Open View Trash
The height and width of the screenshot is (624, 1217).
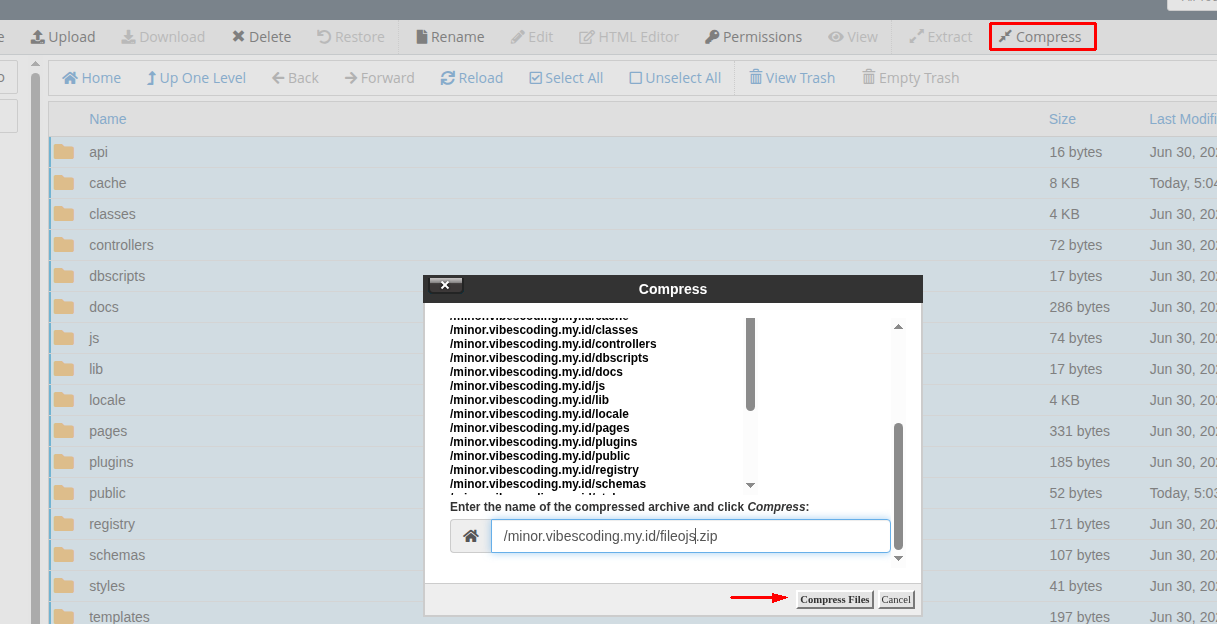click(792, 78)
